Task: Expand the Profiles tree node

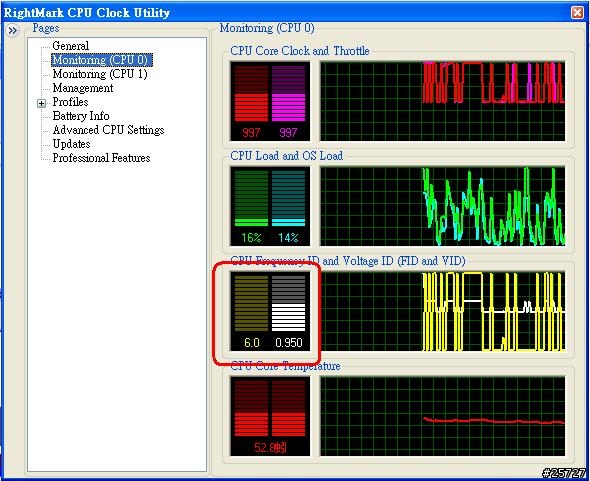Action: (x=41, y=103)
